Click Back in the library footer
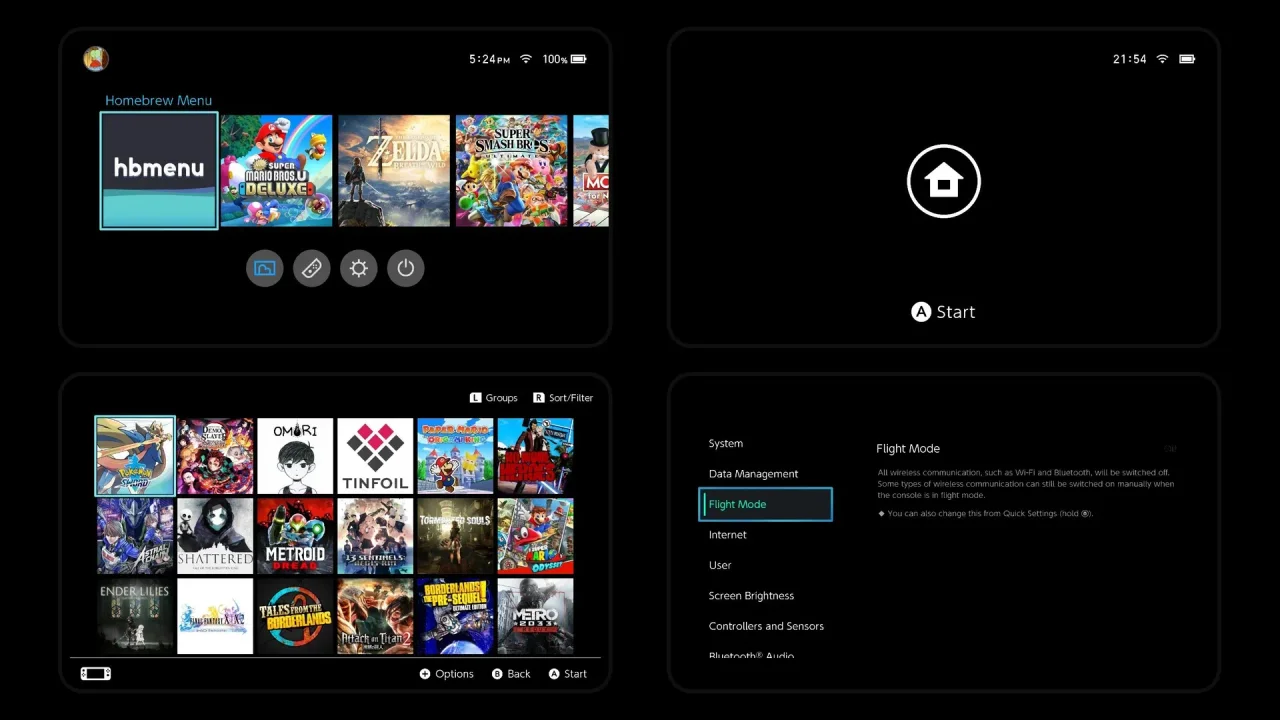Image resolution: width=1280 pixels, height=720 pixels. [511, 674]
